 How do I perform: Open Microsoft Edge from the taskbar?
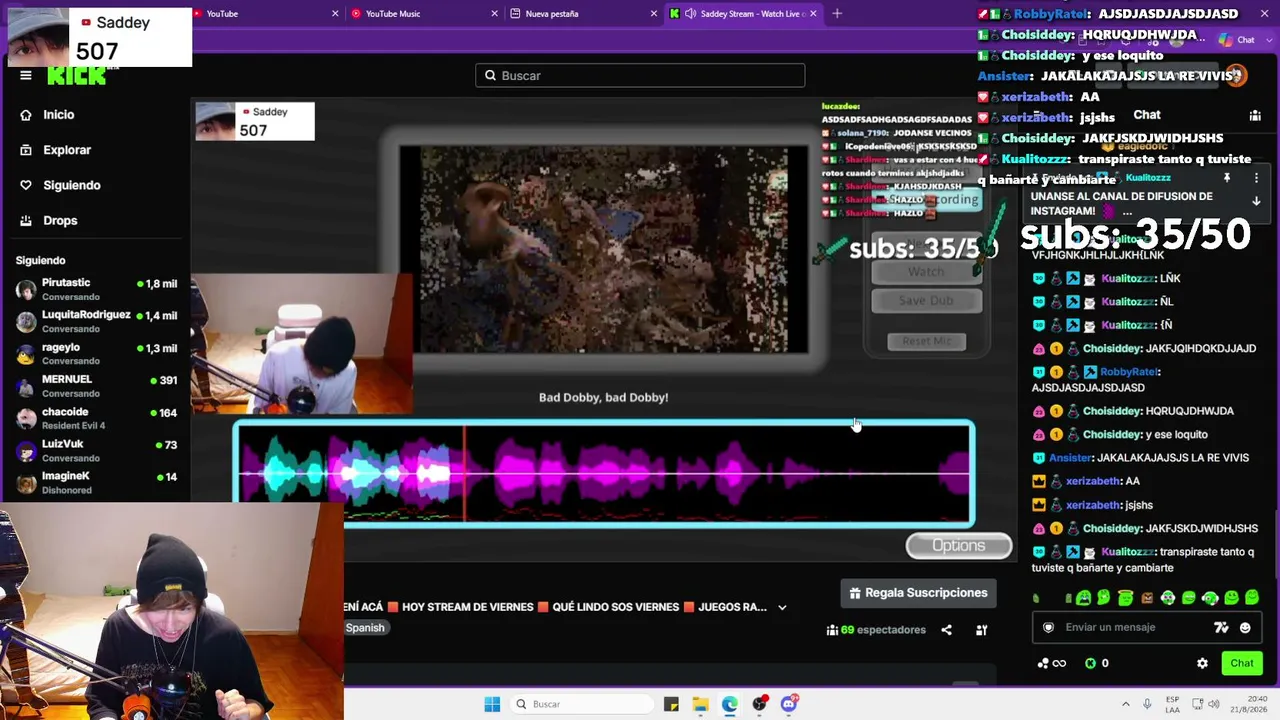point(730,704)
